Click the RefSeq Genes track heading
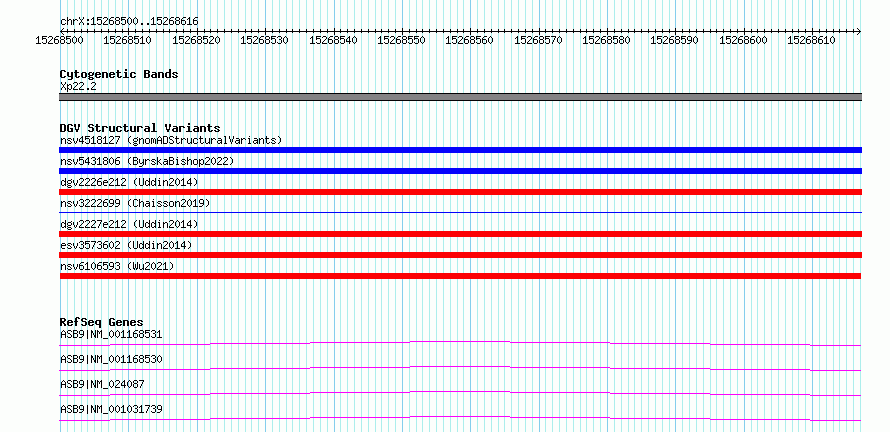This screenshot has width=890, height=432. tap(102, 322)
